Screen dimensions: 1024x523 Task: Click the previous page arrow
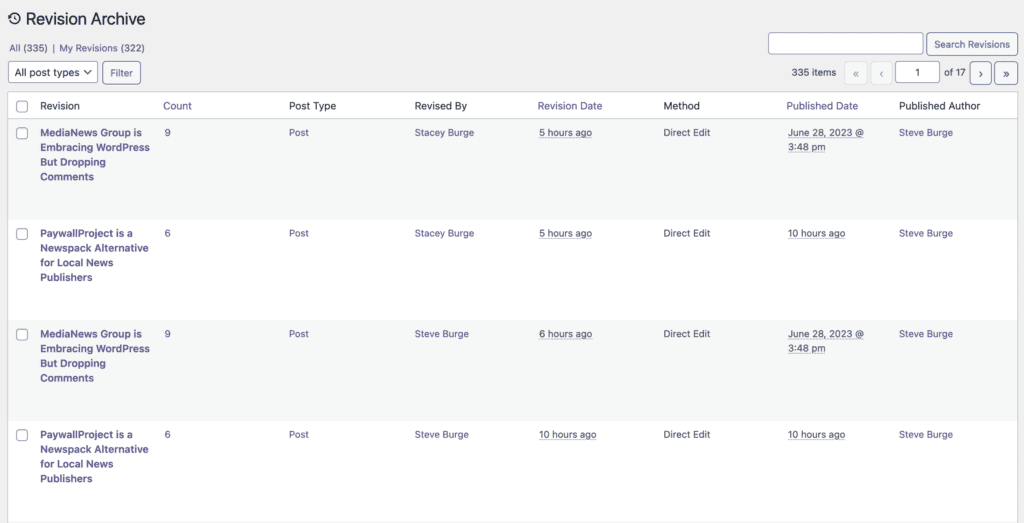(881, 73)
